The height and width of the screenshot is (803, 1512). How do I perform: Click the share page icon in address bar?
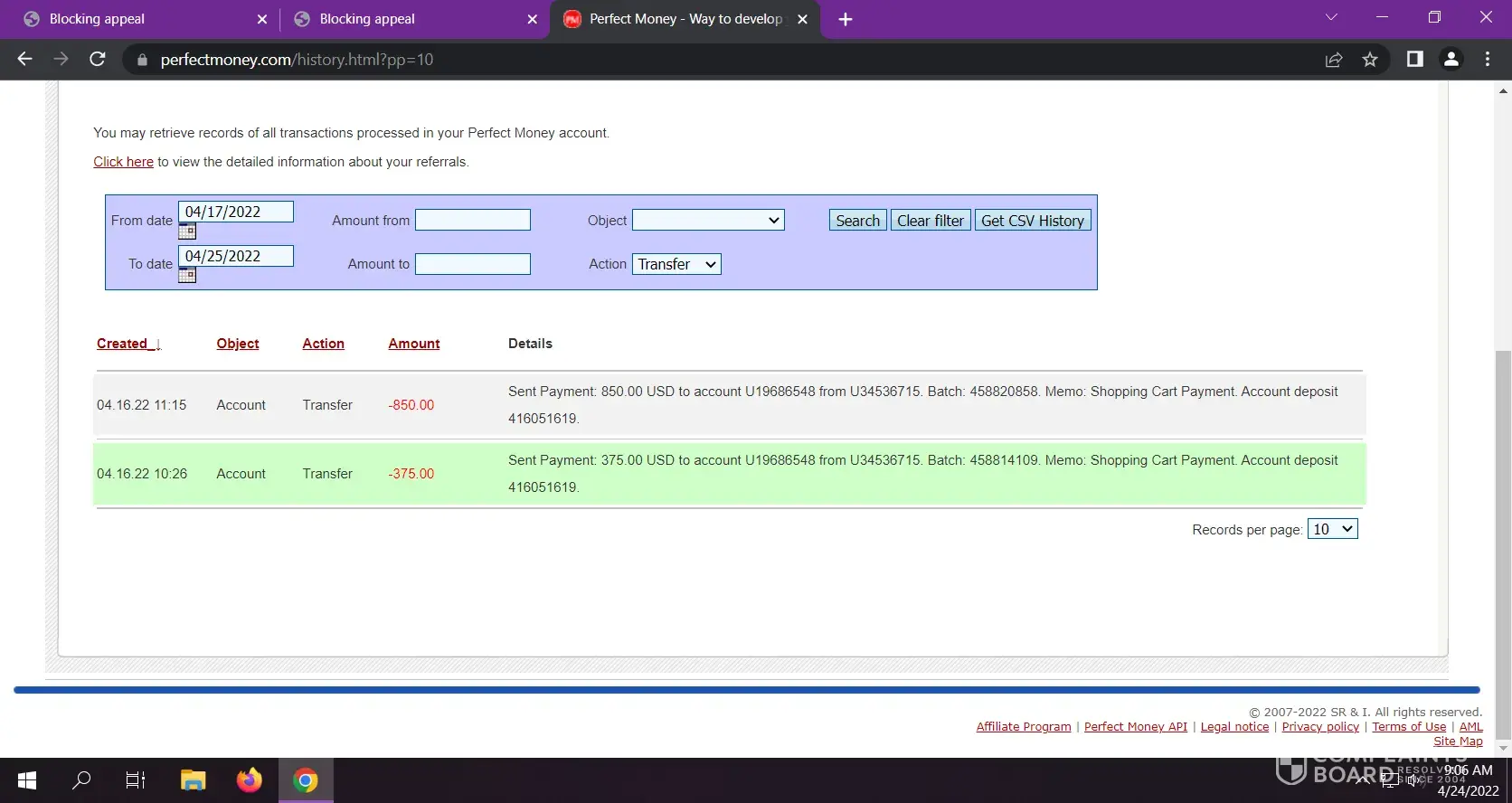pyautogui.click(x=1333, y=60)
